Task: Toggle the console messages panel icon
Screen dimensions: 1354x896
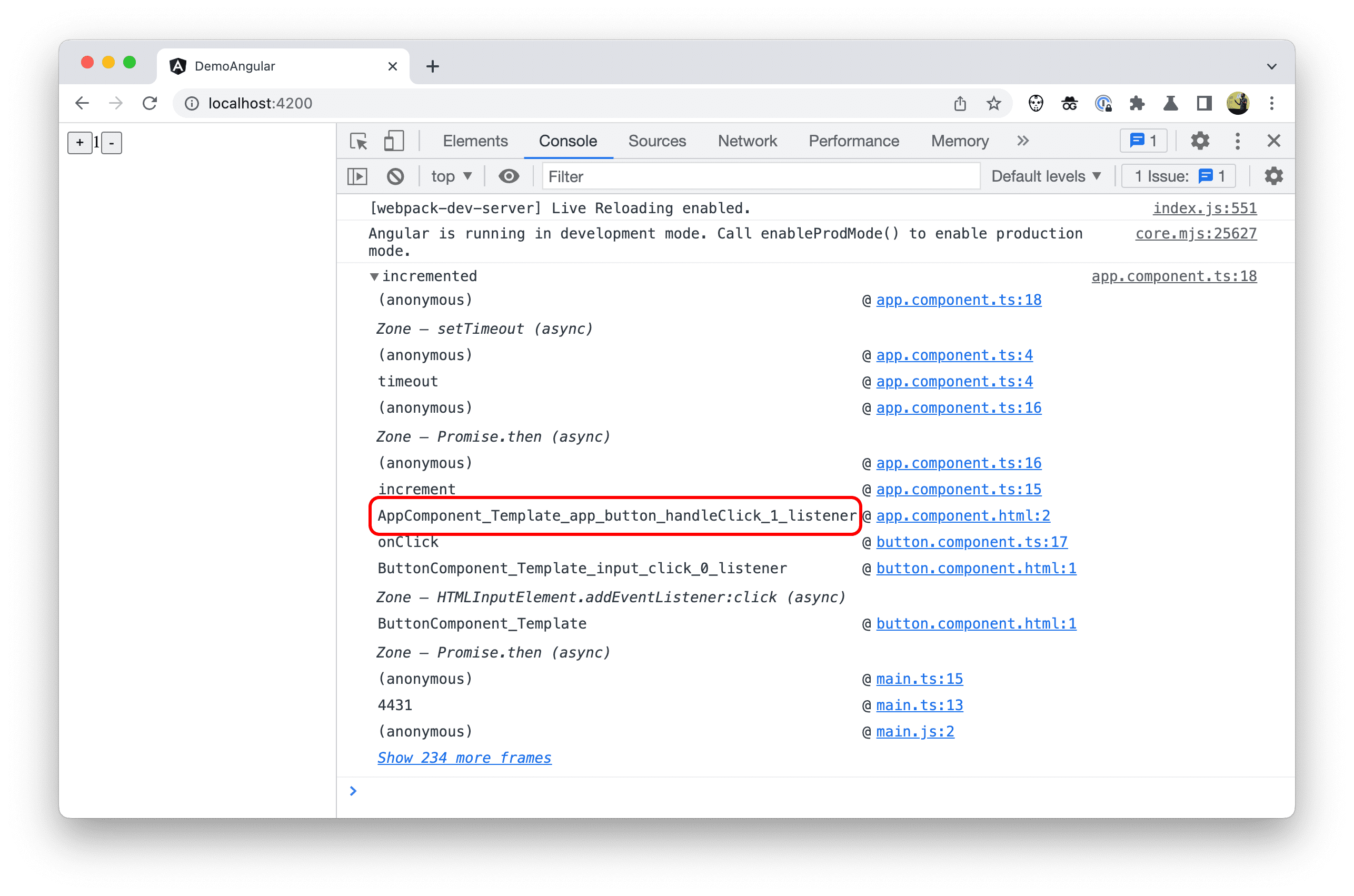Action: [x=358, y=177]
